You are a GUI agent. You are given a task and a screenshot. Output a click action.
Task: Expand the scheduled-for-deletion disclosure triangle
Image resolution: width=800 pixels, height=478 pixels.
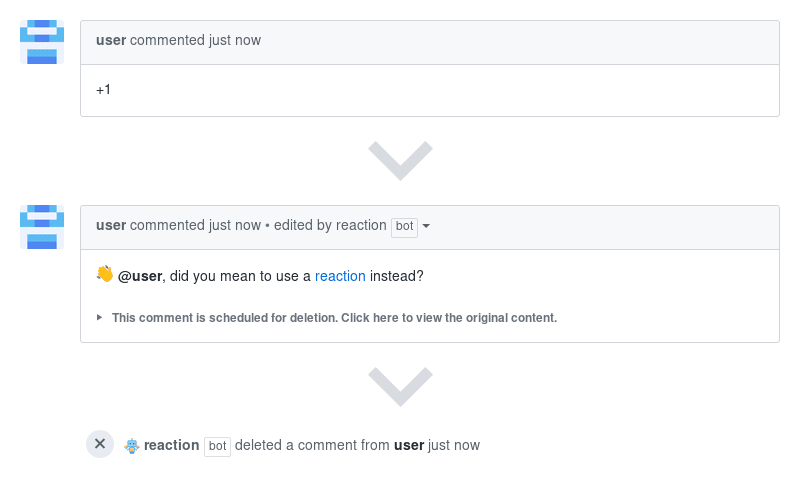pos(99,317)
